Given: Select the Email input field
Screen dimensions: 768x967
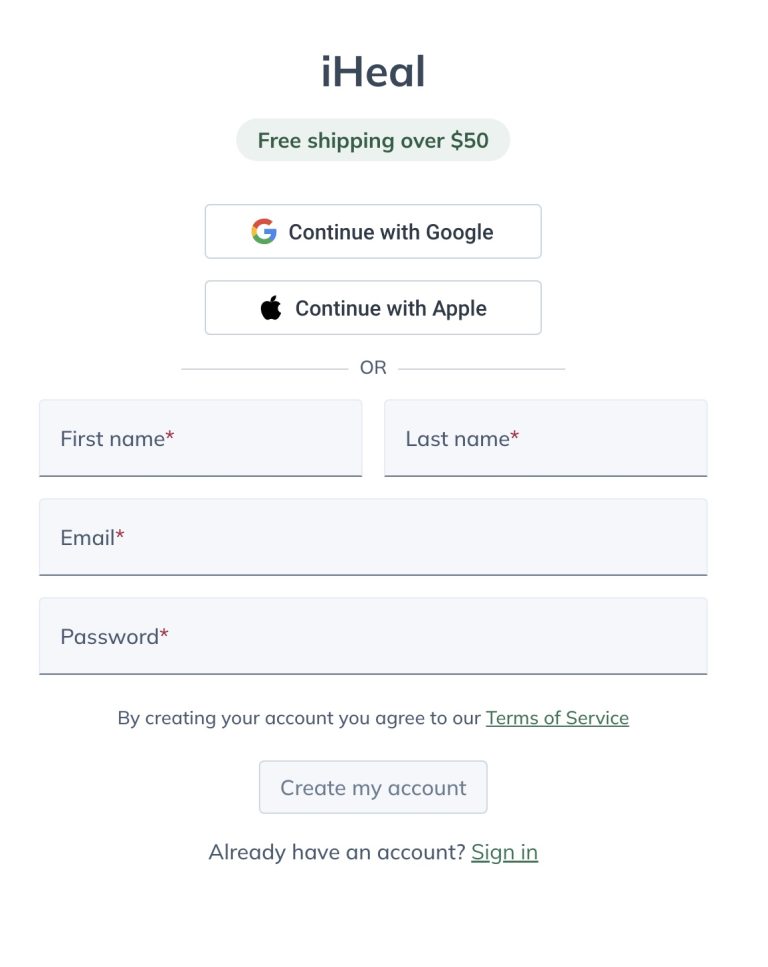Looking at the screenshot, I should [373, 538].
